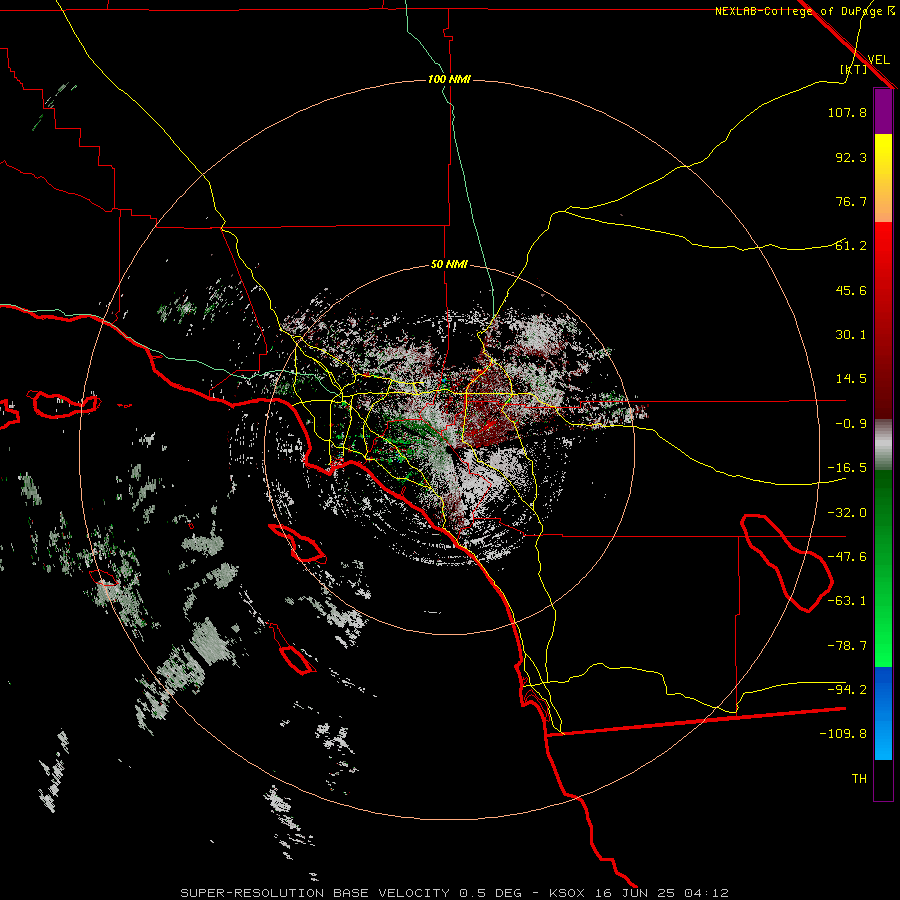
Task: Click the [KT] units label
Action: pyautogui.click(x=854, y=69)
